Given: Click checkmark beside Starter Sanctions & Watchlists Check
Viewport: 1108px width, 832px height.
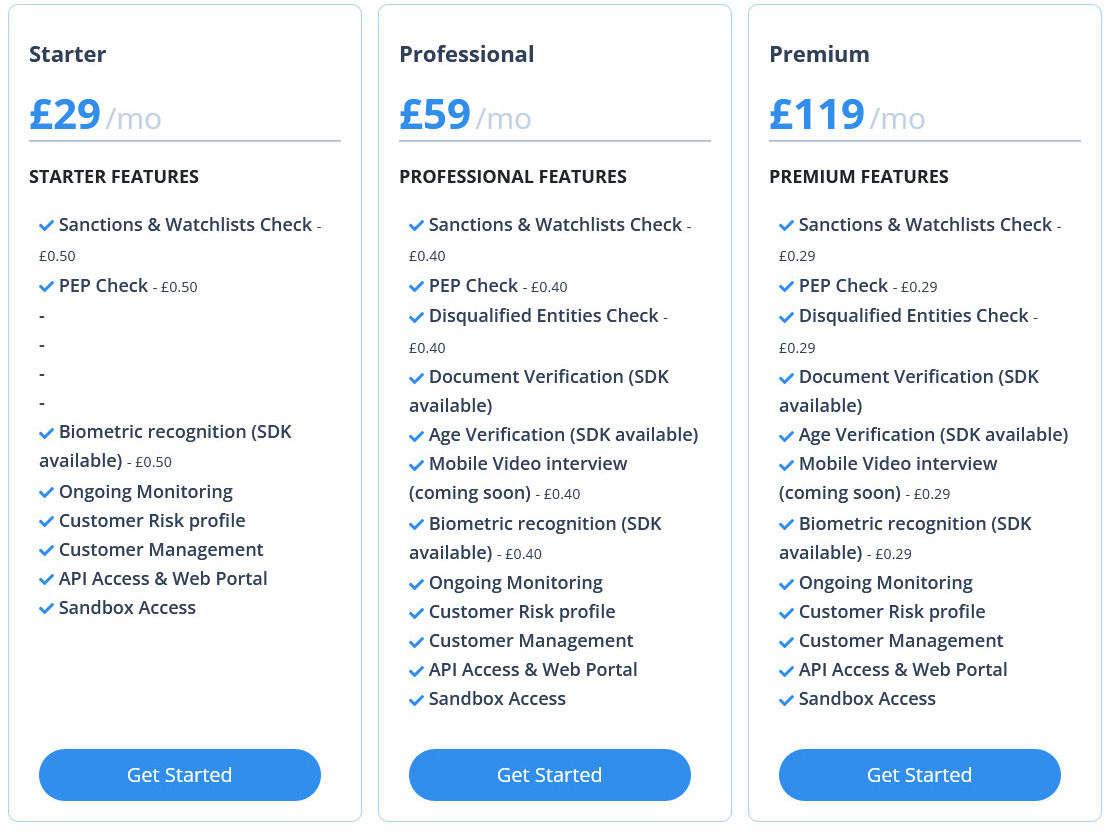Looking at the screenshot, I should (x=47, y=225).
